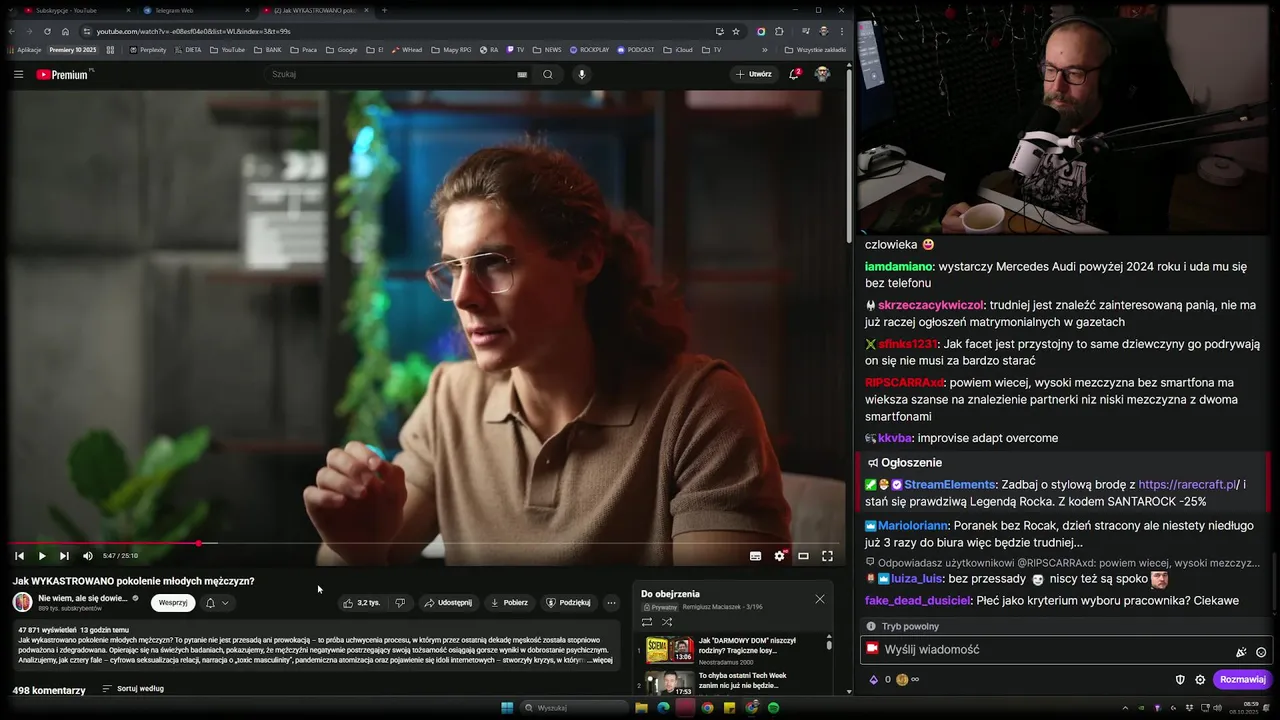1280x720 pixels.
Task: Open the PODCAST bookmark
Action: (636, 49)
